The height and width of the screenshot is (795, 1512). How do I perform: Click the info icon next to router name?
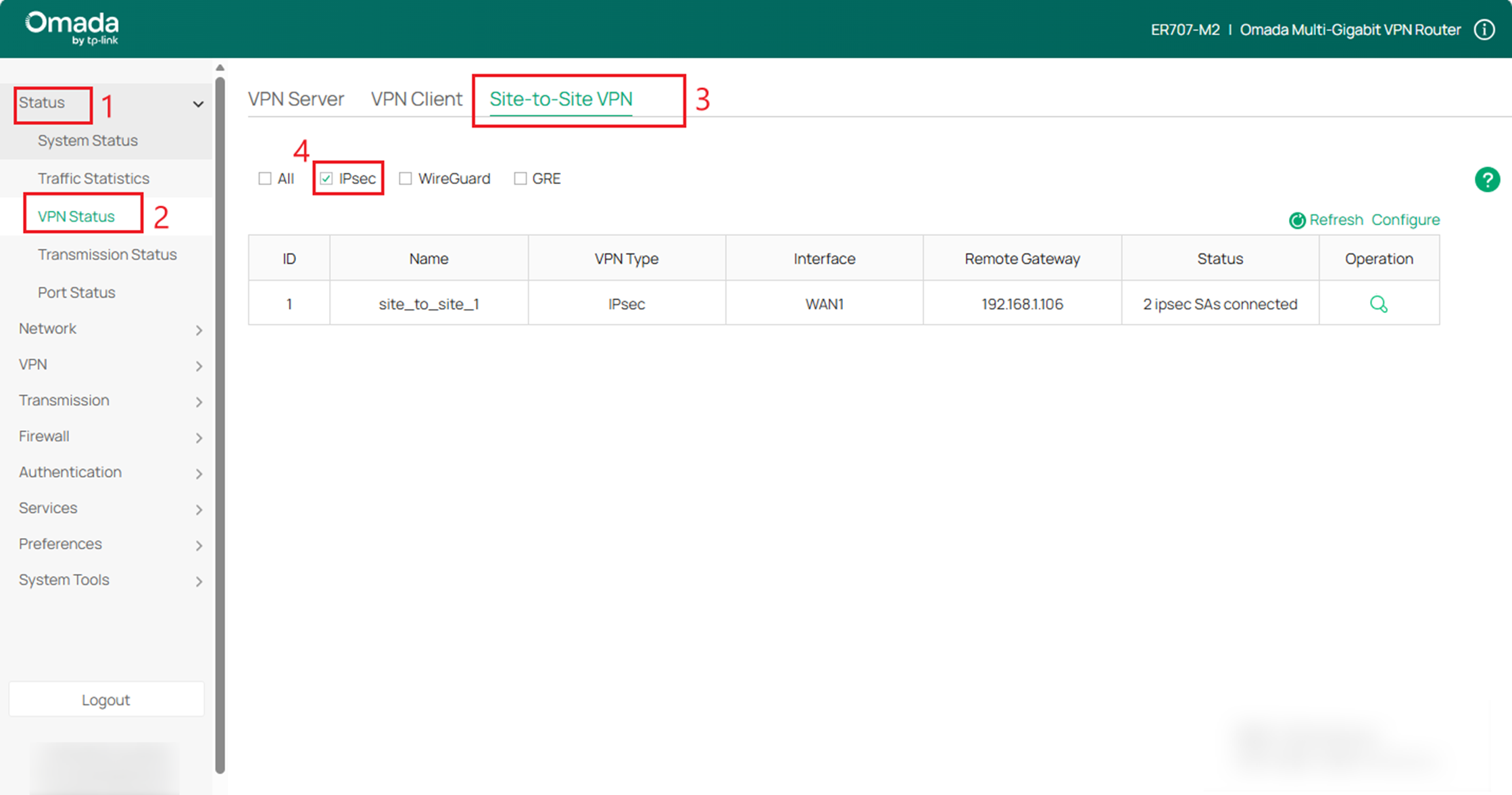coord(1484,29)
